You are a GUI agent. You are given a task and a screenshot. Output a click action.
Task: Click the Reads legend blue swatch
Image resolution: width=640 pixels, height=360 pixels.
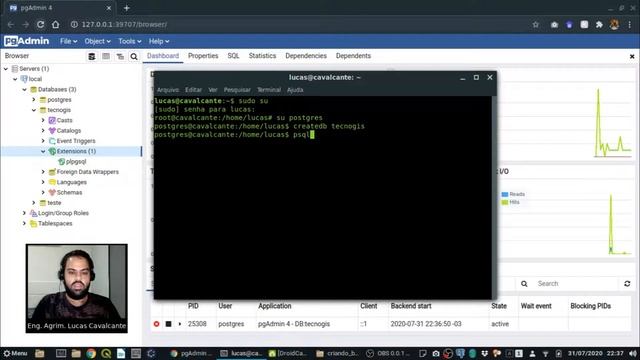click(505, 194)
